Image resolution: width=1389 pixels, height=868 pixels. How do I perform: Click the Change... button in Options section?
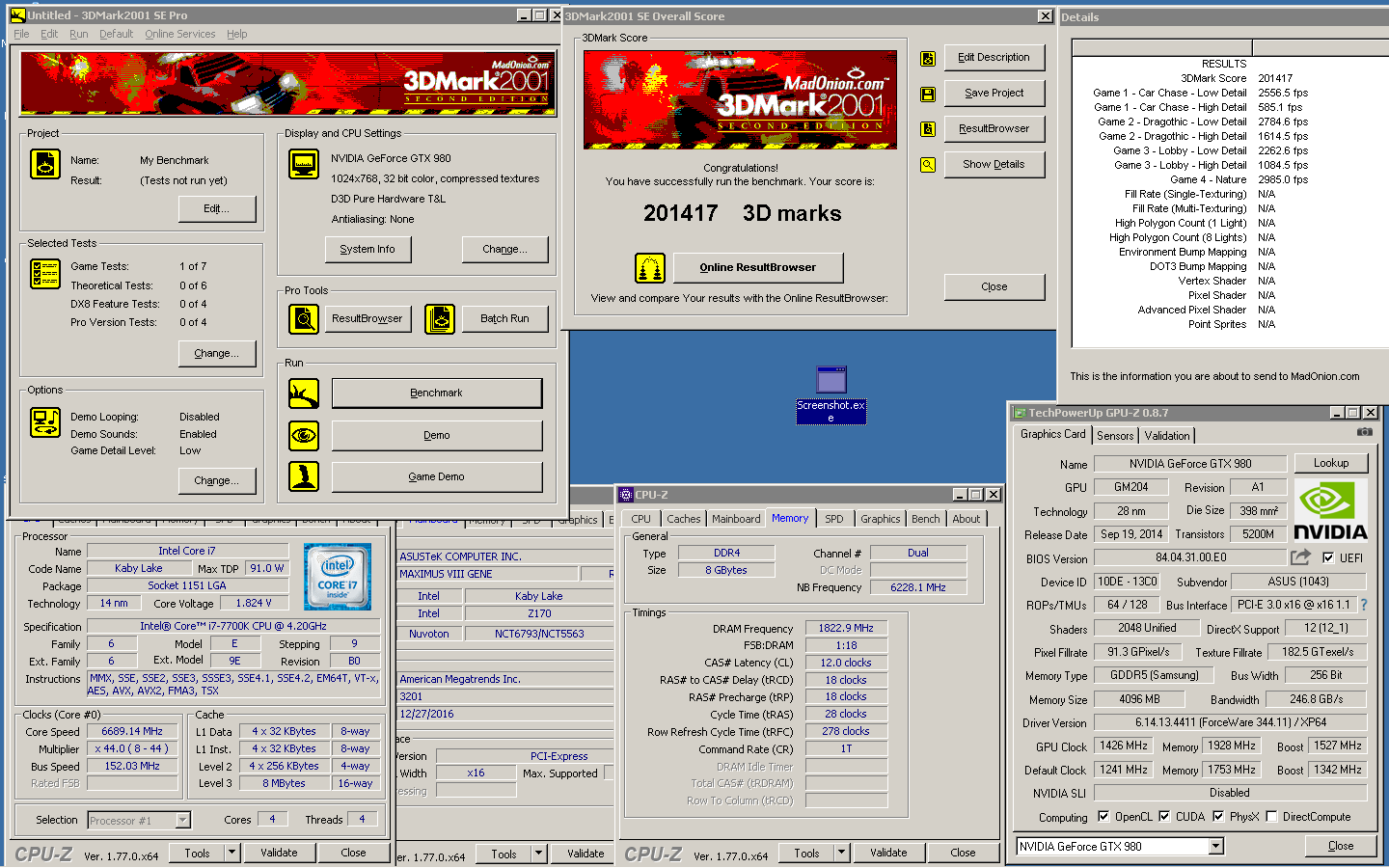[x=217, y=480]
